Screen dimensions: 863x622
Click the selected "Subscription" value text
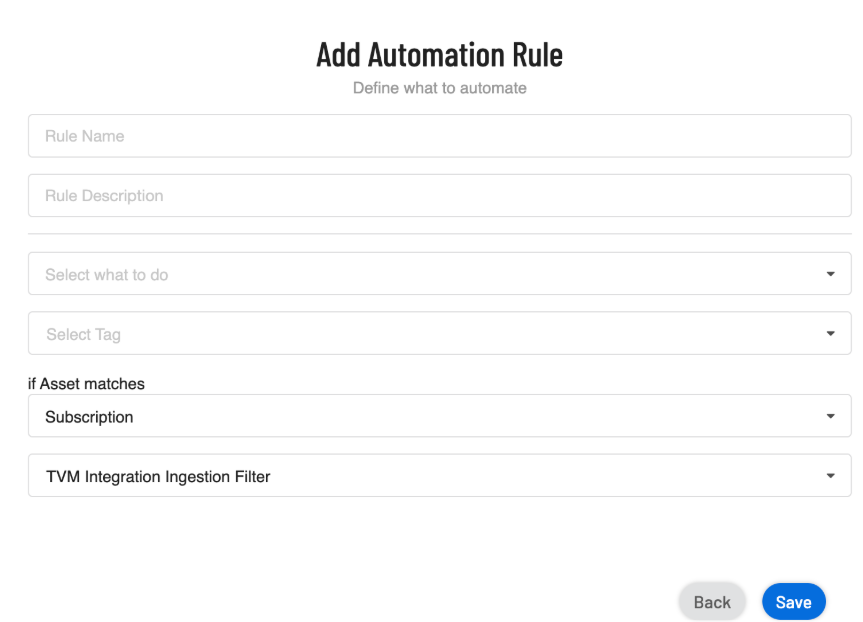89,417
